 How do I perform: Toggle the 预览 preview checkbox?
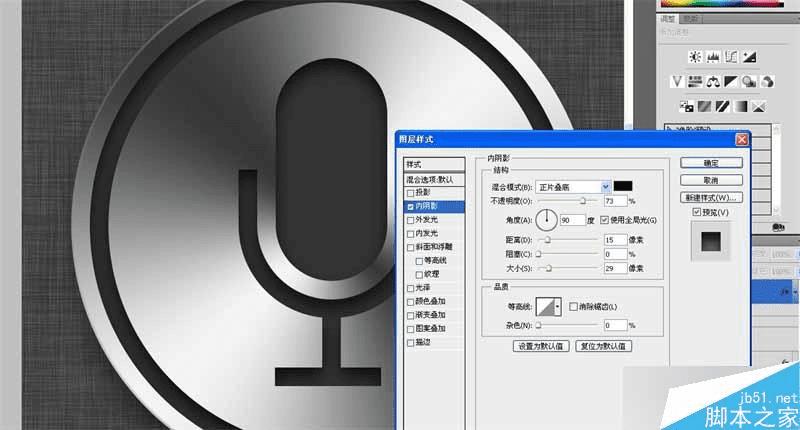(696, 212)
